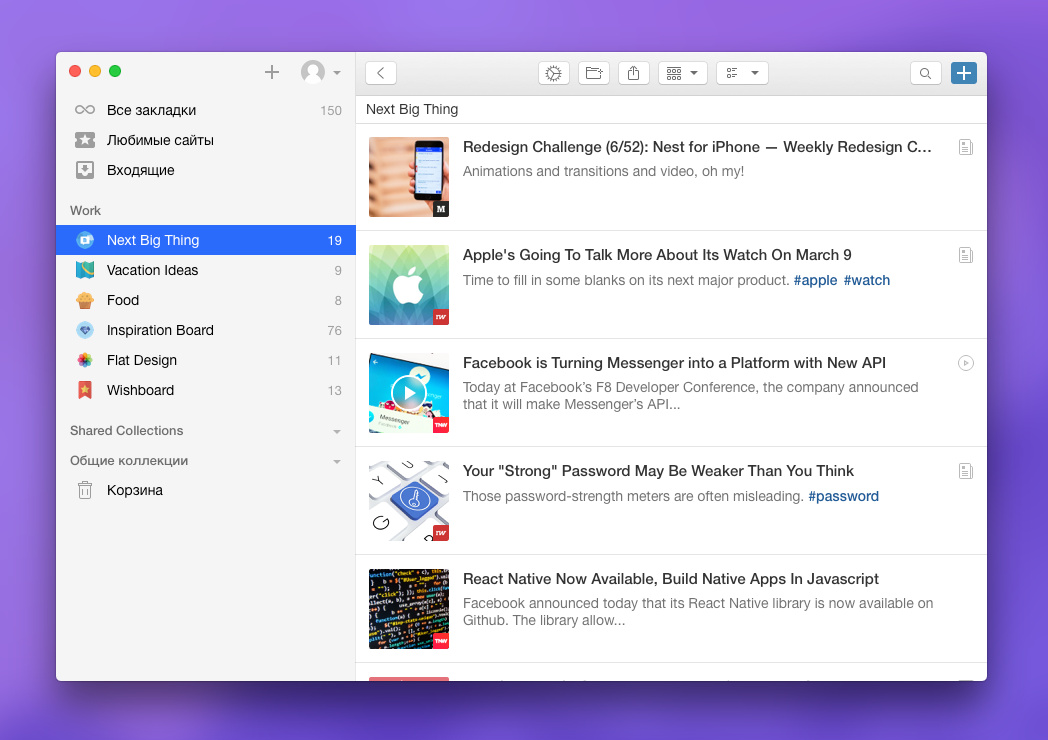Collapse the Shared Collections section arrow
The height and width of the screenshot is (740, 1048).
(x=337, y=432)
